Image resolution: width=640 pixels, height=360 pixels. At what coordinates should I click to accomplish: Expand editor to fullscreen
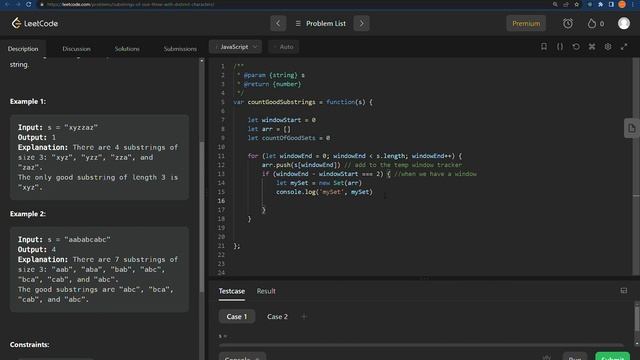[624, 47]
